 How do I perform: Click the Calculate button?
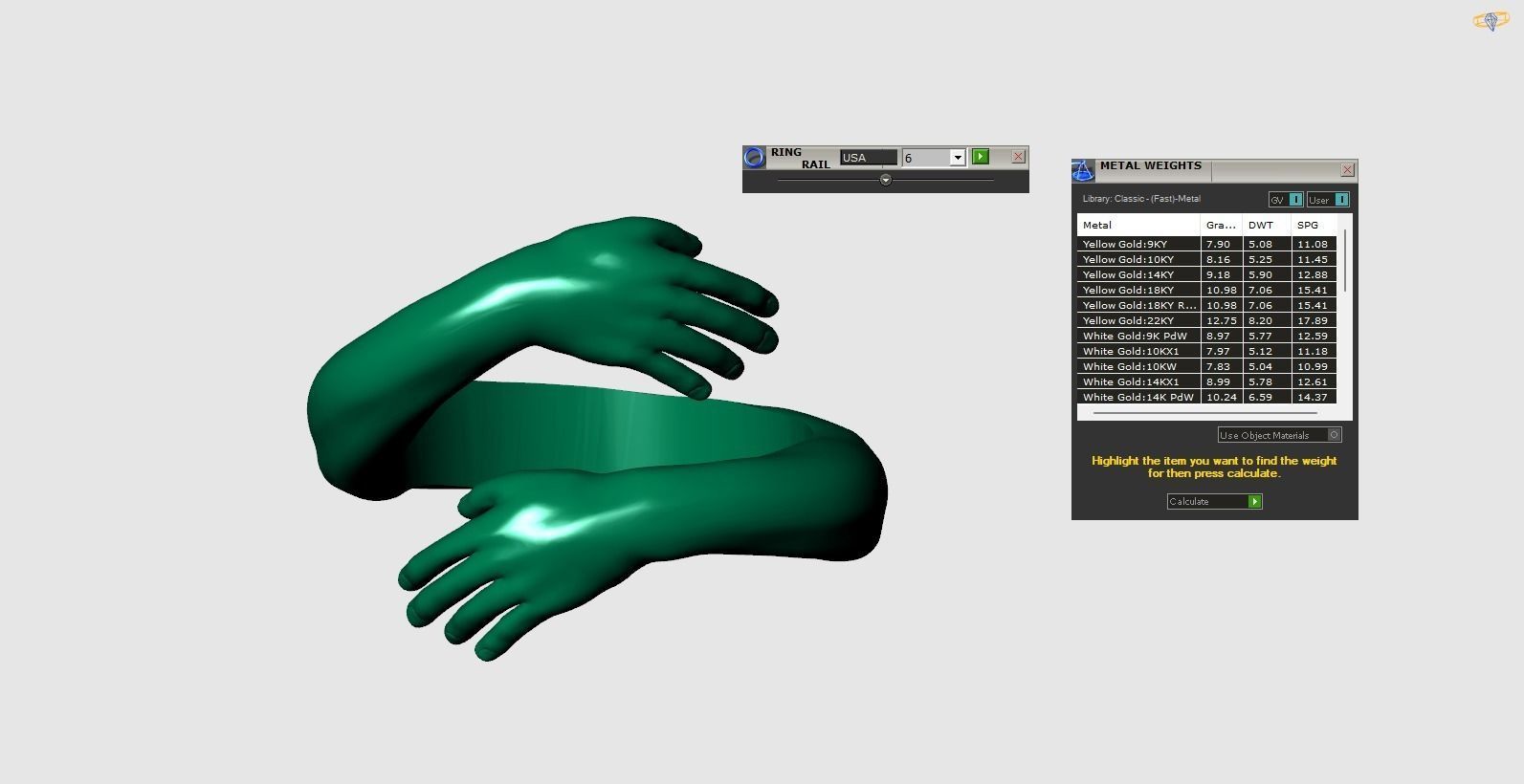point(1214,502)
